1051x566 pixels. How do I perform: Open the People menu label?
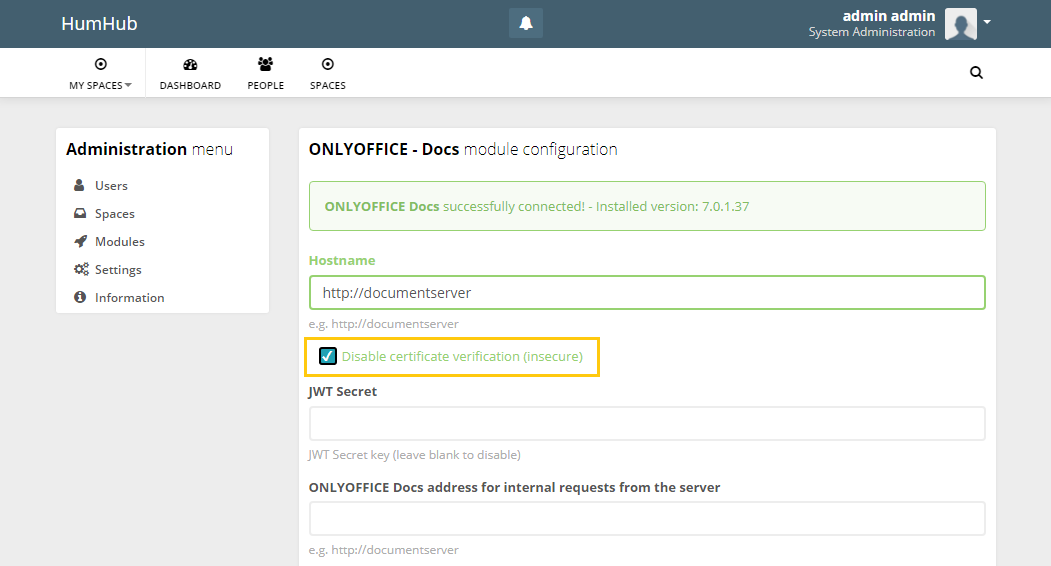click(265, 85)
